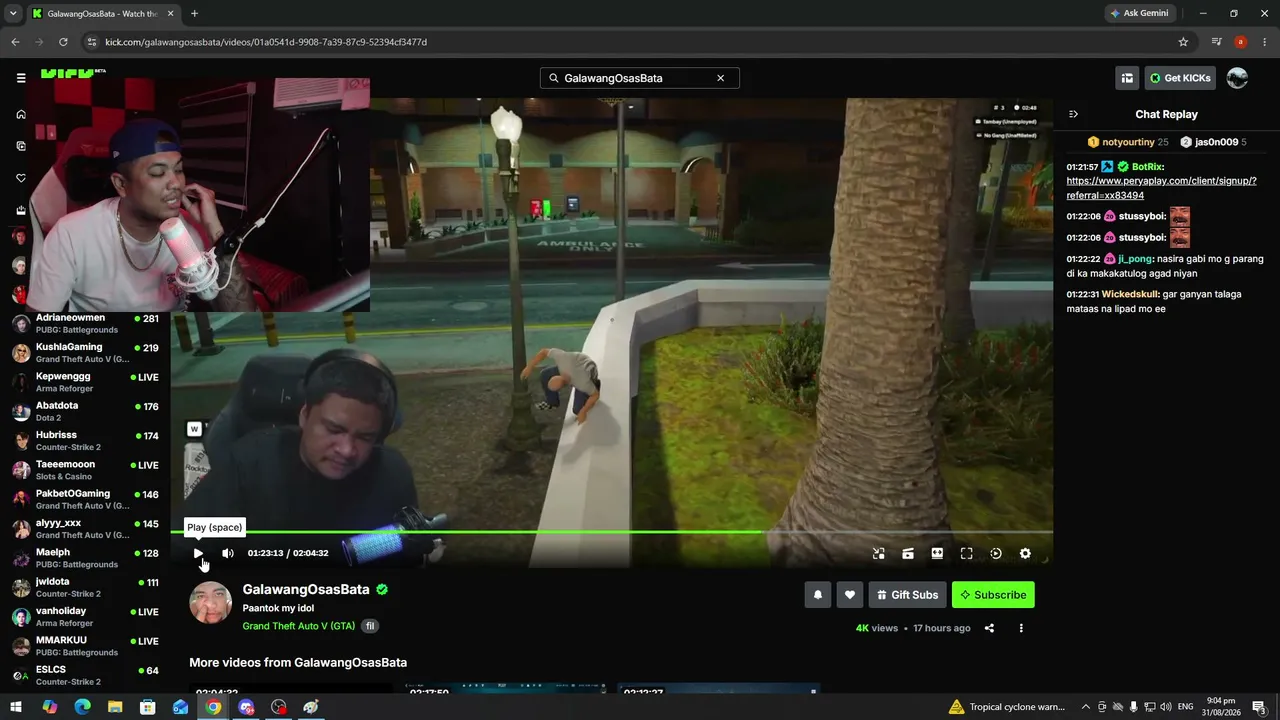
Task: Open Abatdota channel in sidebar
Action: point(85,411)
